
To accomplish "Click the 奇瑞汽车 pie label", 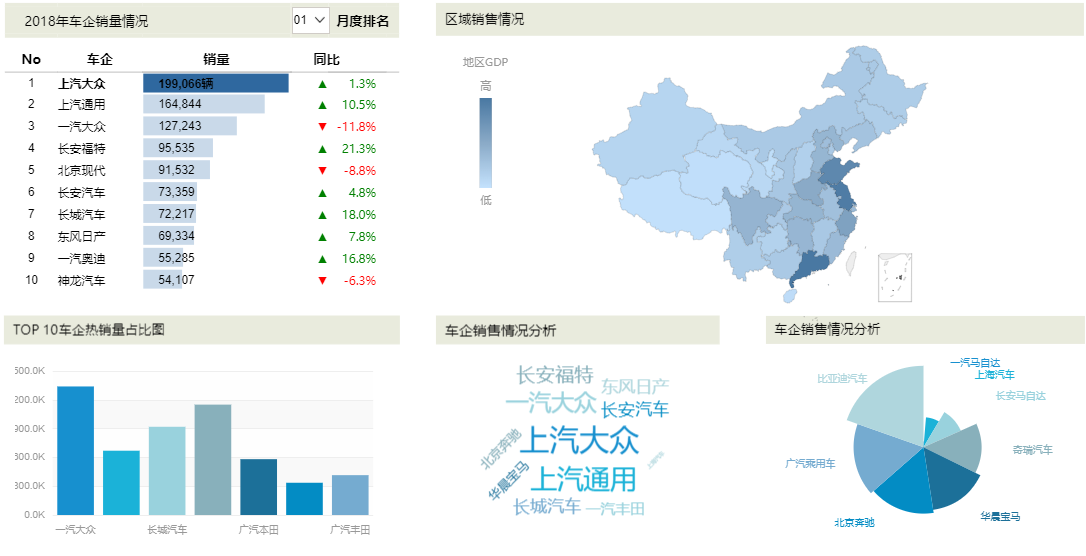I will pos(1032,450).
